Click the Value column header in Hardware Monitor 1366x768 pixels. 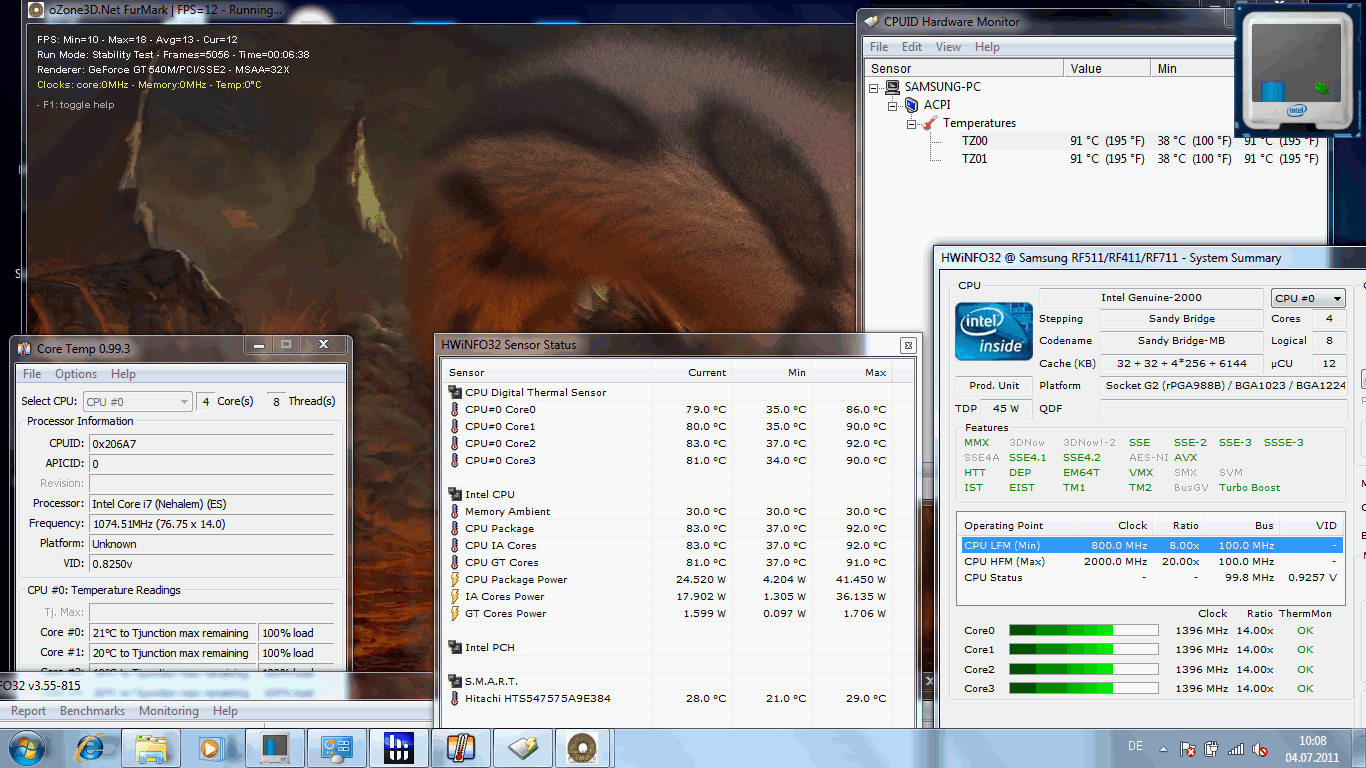pyautogui.click(x=1107, y=68)
